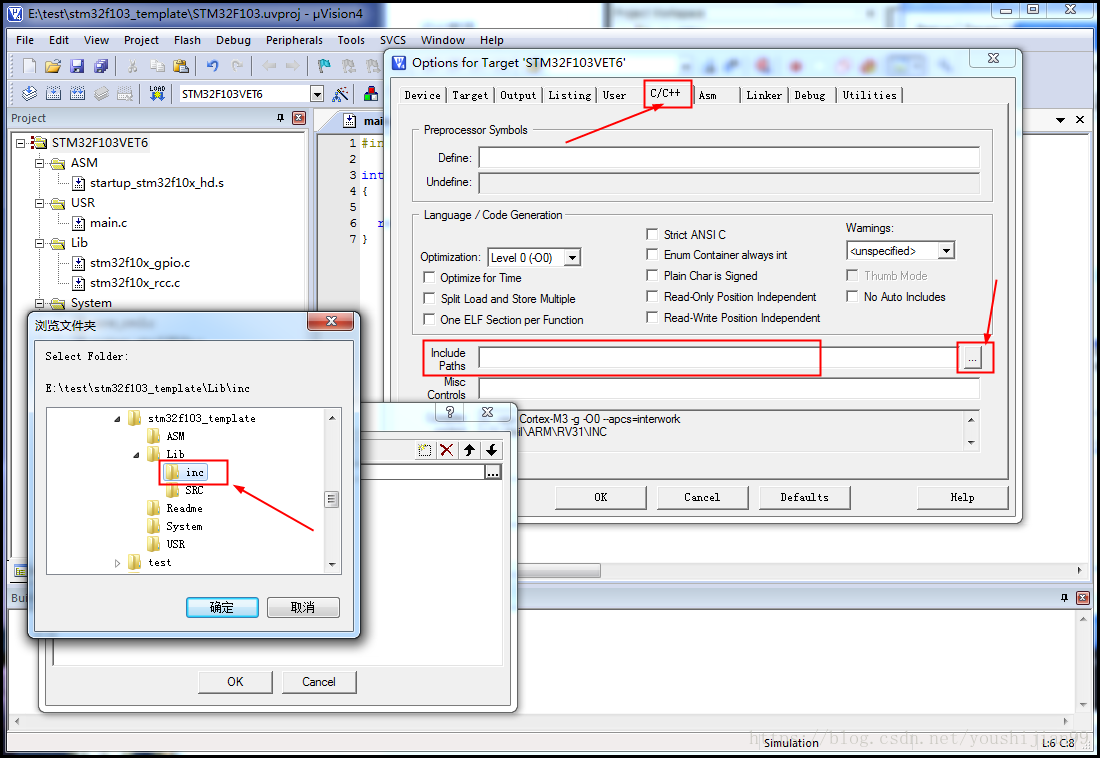This screenshot has height=758, width=1100.
Task: Open Target Options magic wand icon
Action: click(340, 93)
